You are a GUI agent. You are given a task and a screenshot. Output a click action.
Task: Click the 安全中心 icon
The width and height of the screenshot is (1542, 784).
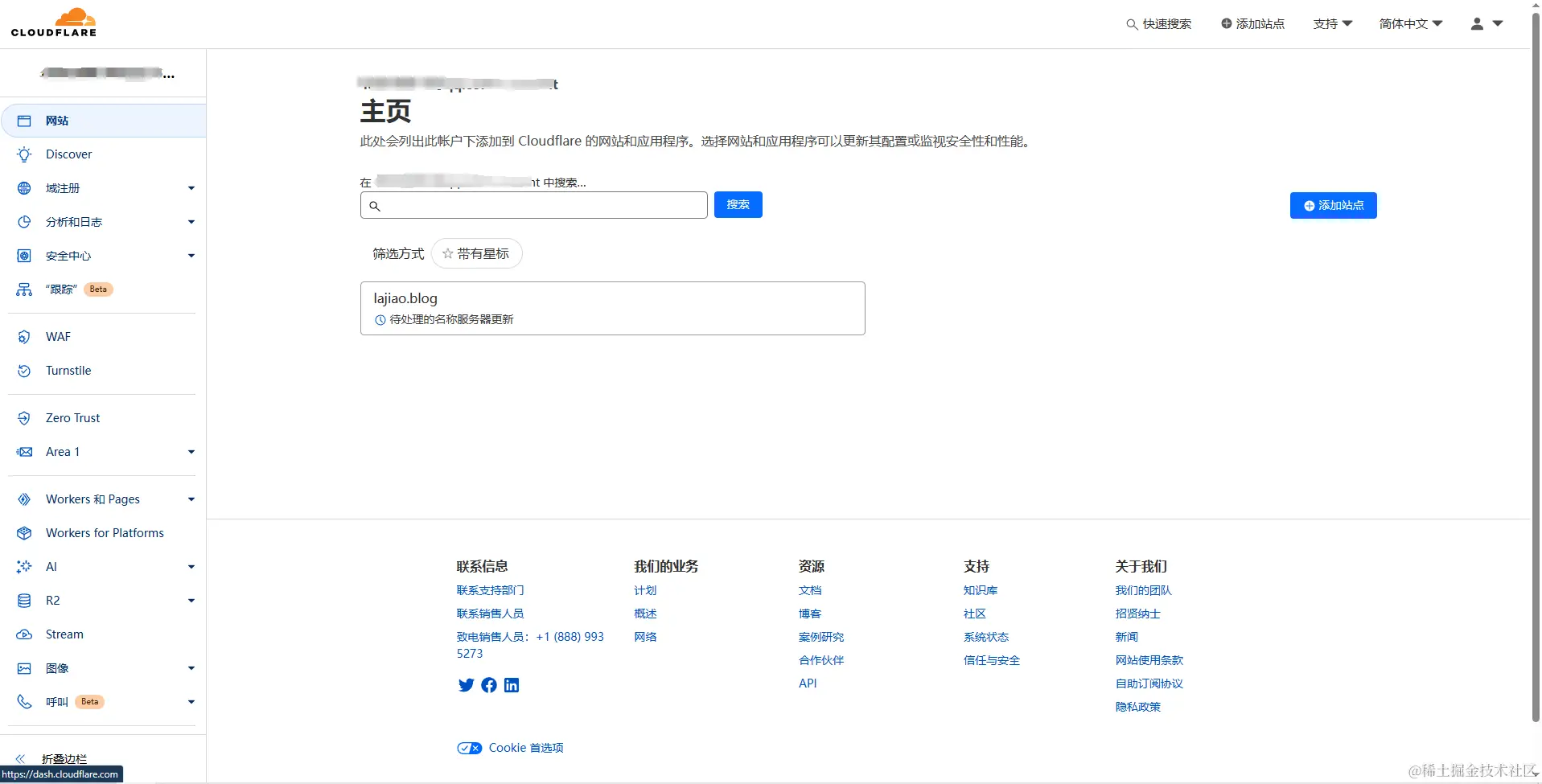pyautogui.click(x=24, y=256)
